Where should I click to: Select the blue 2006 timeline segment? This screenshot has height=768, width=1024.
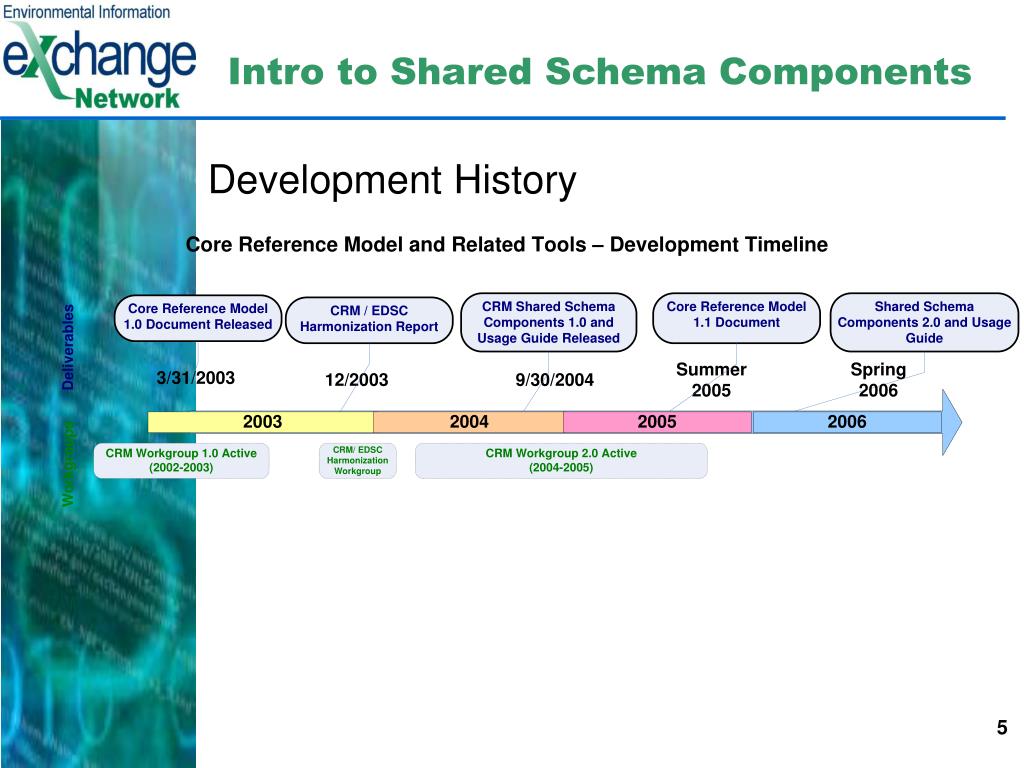click(846, 422)
